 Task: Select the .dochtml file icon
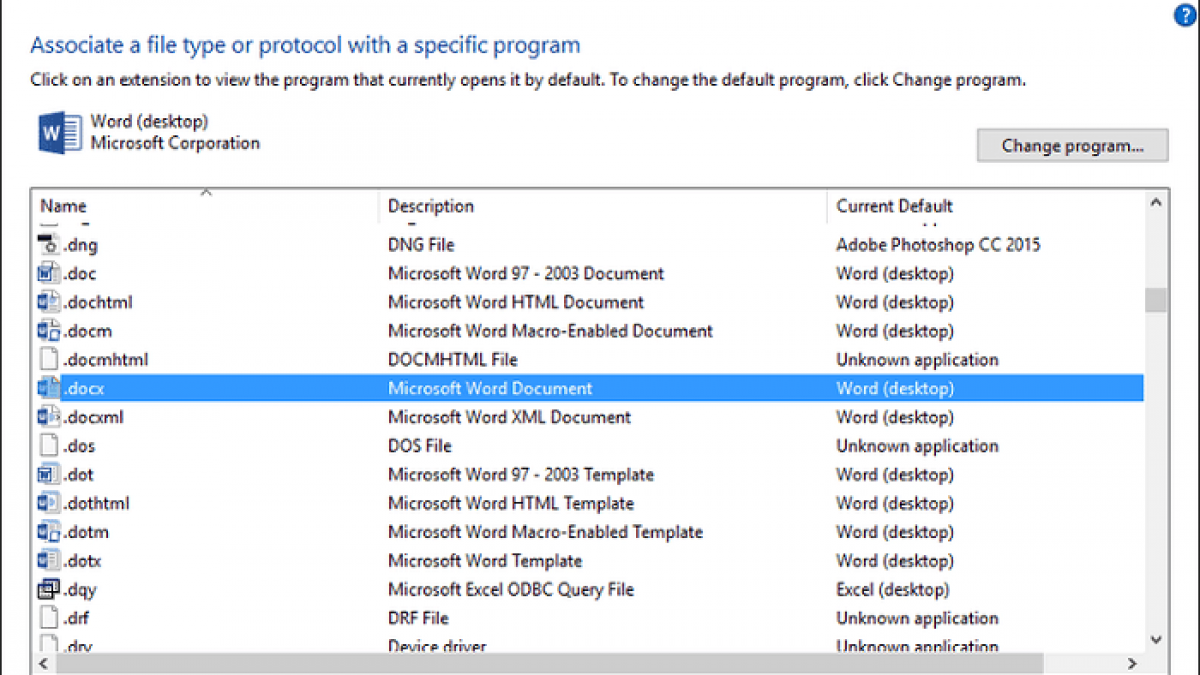click(49, 302)
